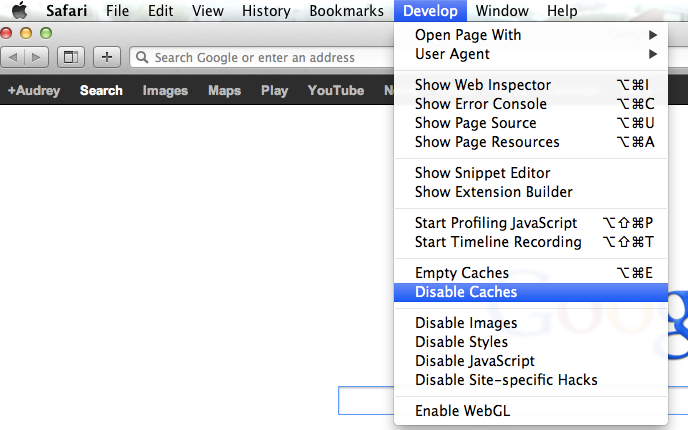Show the sidebar using the toolbar icon
The image size is (688, 430).
click(x=71, y=57)
